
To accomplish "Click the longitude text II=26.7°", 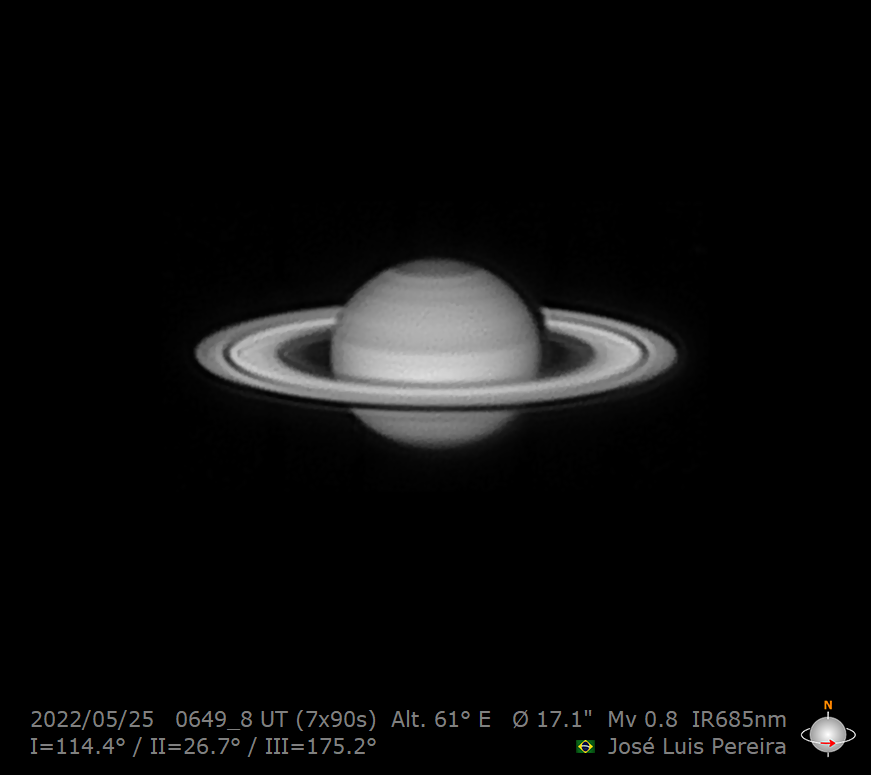I will click(195, 746).
